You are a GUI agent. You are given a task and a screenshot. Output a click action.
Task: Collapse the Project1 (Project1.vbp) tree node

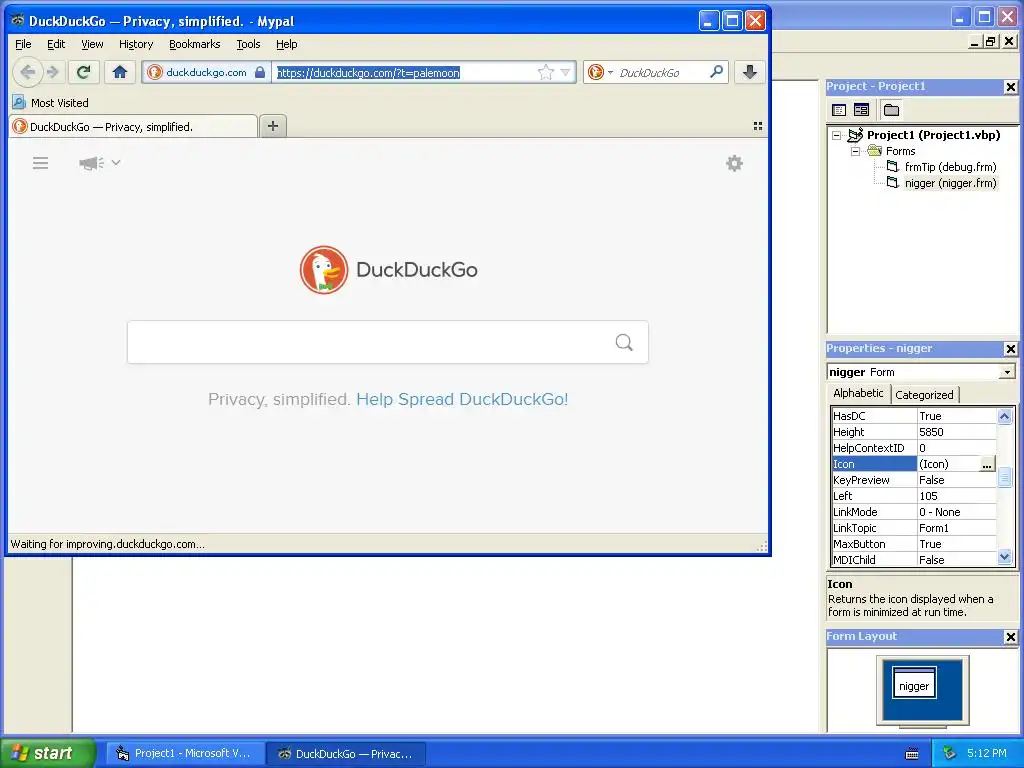click(x=837, y=135)
